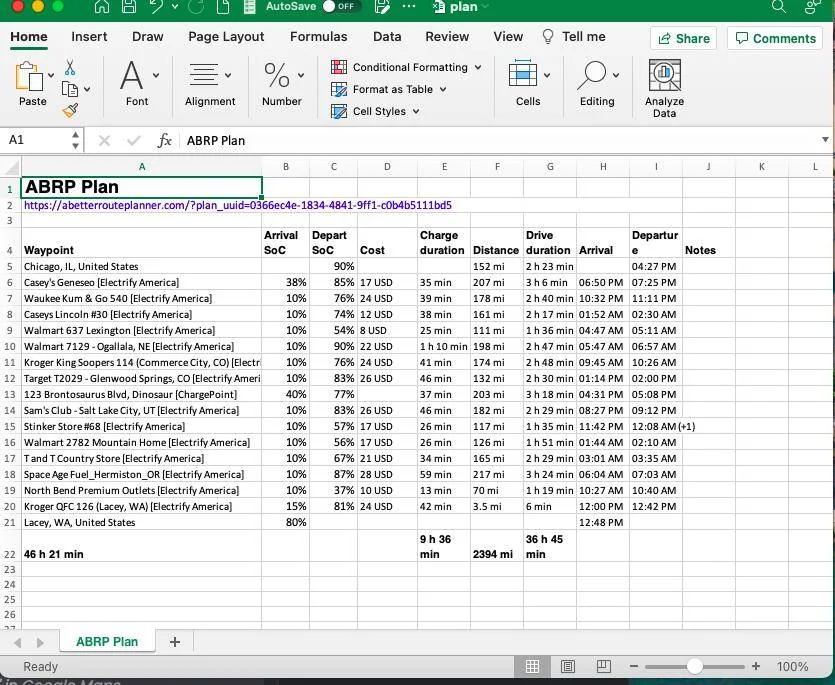Expand the Copy options arrow
The height and width of the screenshot is (685, 835).
click(87, 89)
